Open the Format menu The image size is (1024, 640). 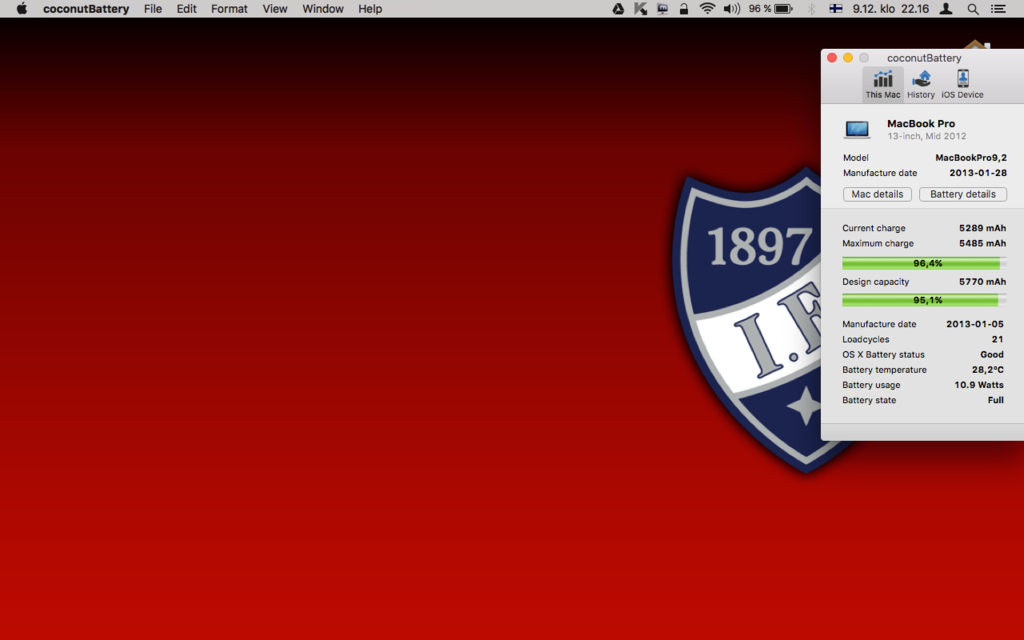pos(229,8)
